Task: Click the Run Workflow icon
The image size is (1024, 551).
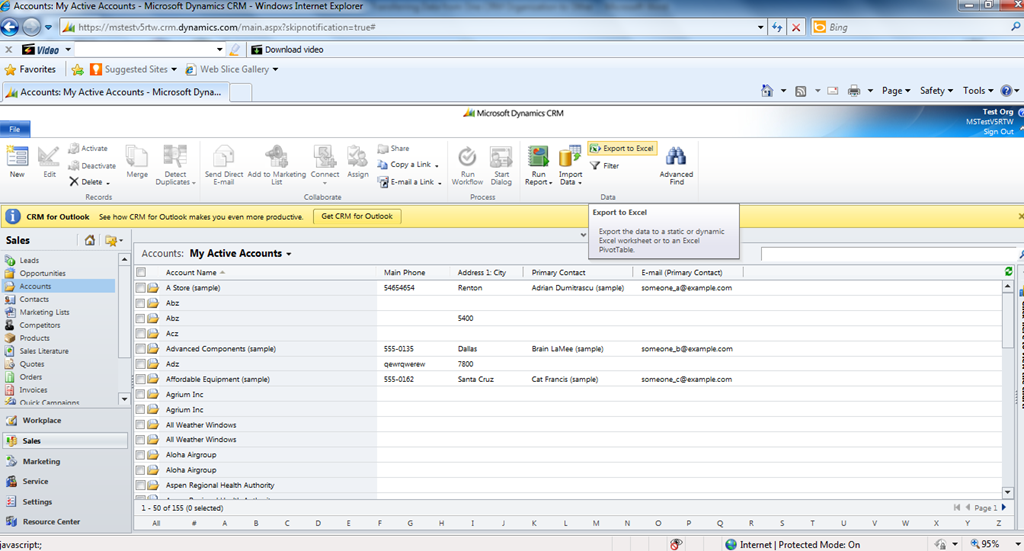Action: pos(467,157)
